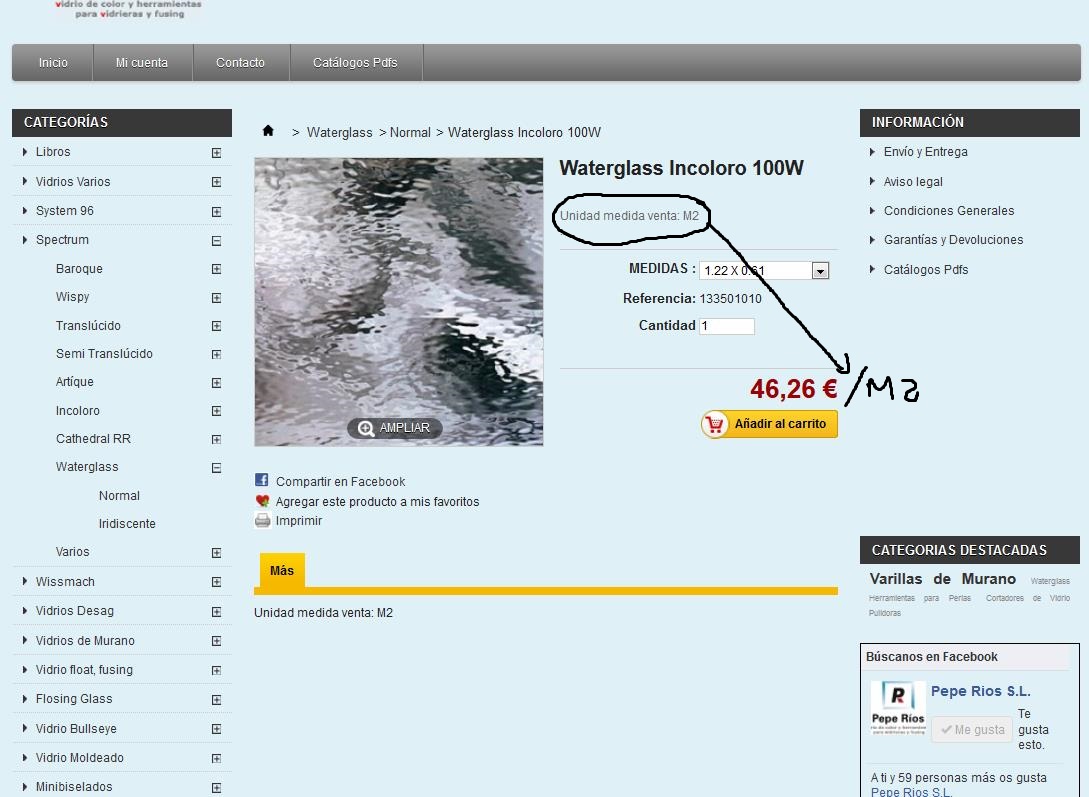Click the heart favorites icon
The height and width of the screenshot is (797, 1089).
[262, 501]
